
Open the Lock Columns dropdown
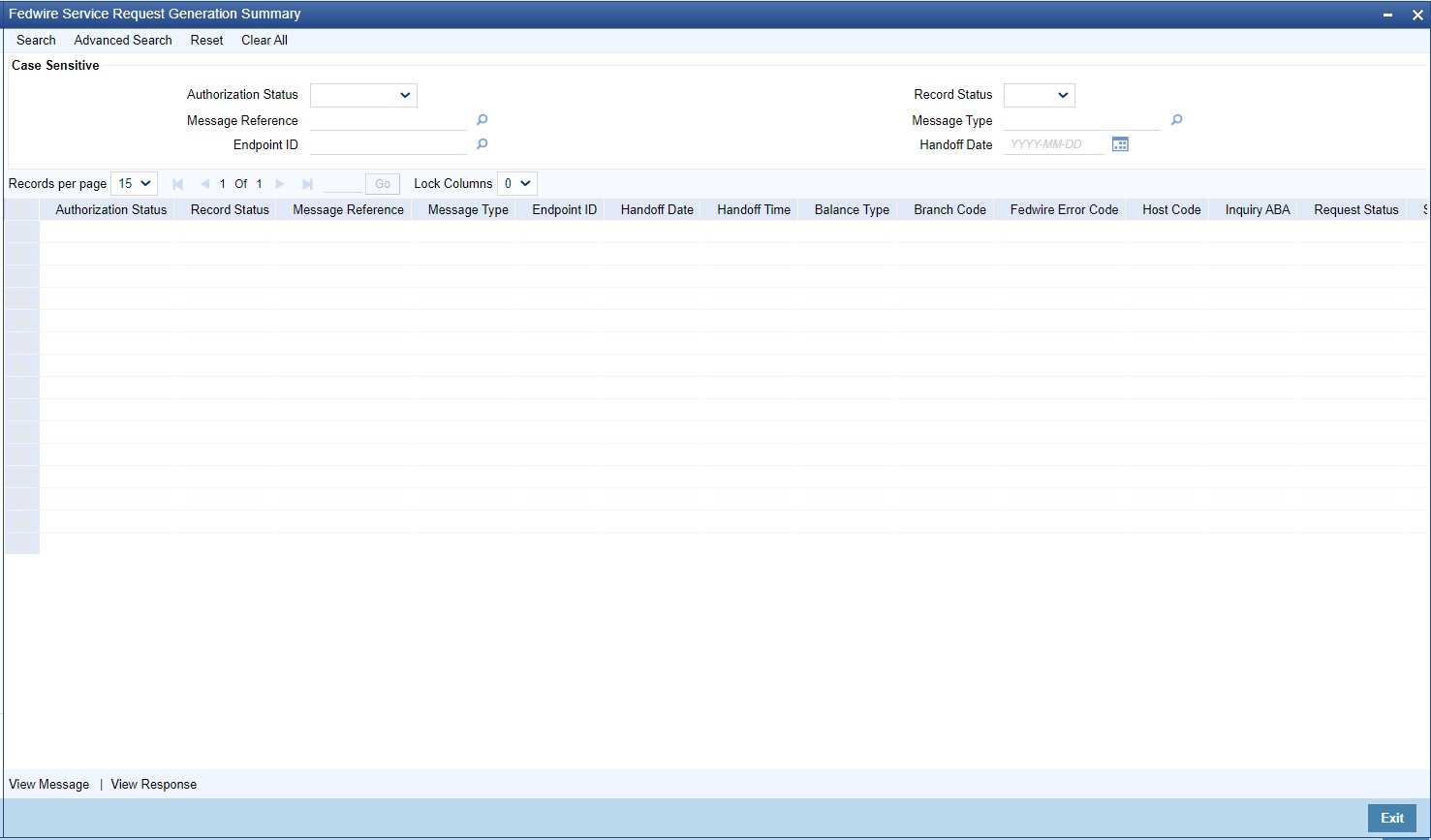pyautogui.click(x=517, y=184)
